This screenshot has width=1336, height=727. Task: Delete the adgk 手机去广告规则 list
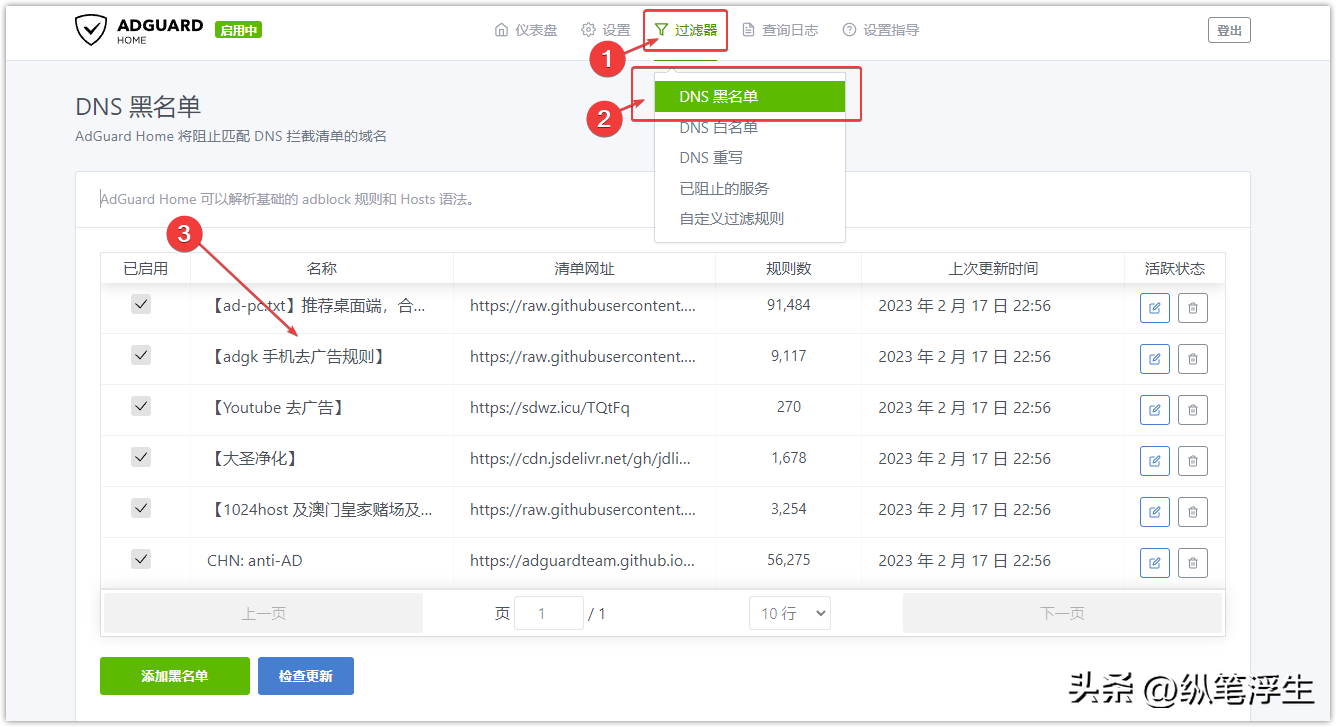[x=1193, y=359]
